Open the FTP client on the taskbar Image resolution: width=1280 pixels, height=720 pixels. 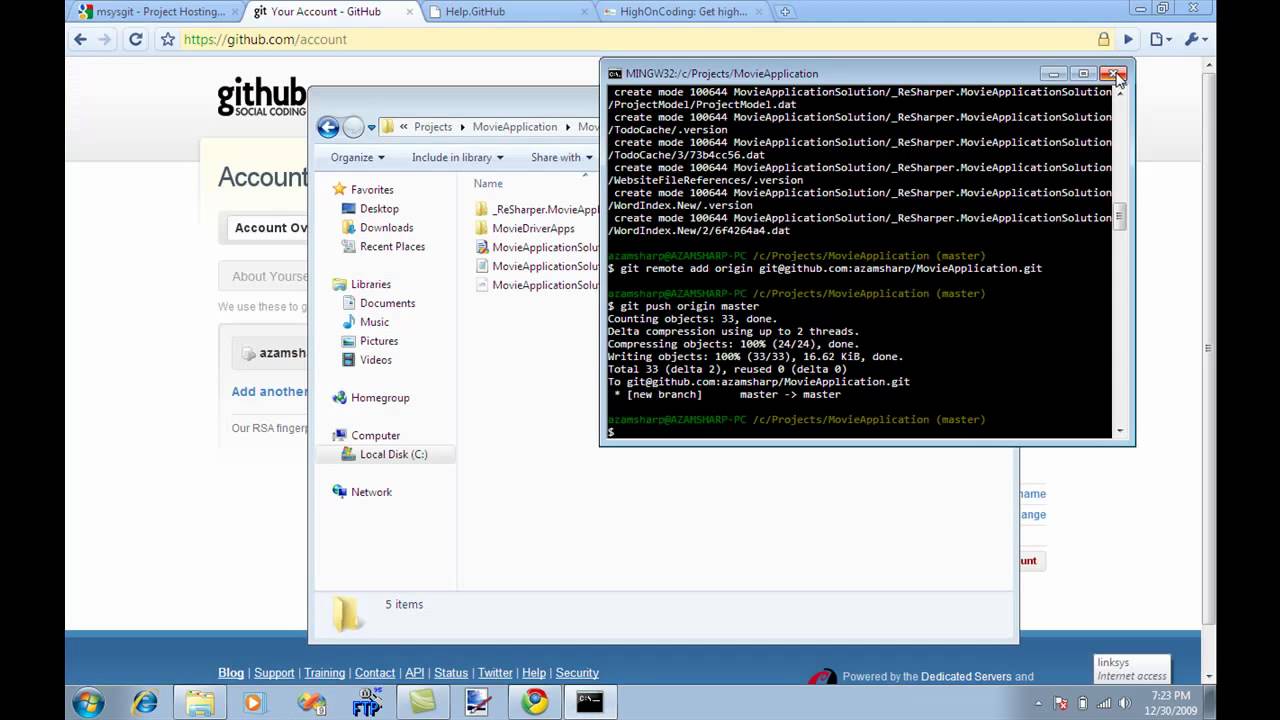tap(368, 702)
